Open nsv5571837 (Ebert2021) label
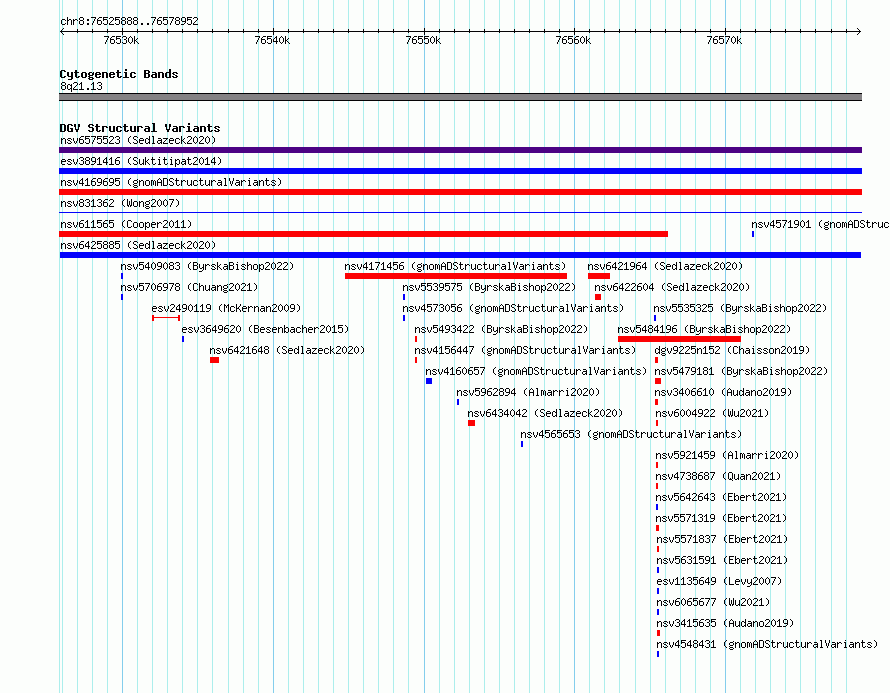Image resolution: width=890 pixels, height=693 pixels. [x=722, y=539]
